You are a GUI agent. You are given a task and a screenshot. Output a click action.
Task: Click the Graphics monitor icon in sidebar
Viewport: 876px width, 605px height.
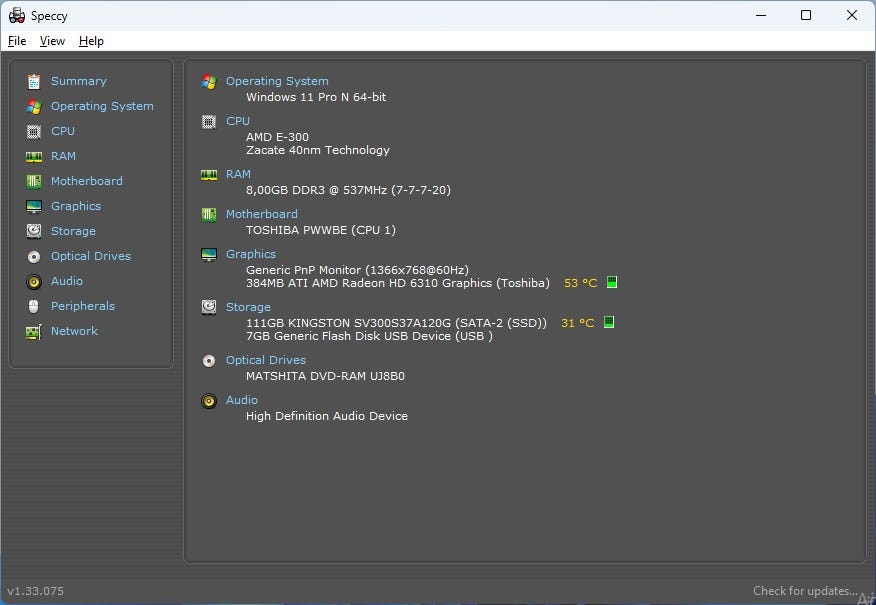(34, 207)
